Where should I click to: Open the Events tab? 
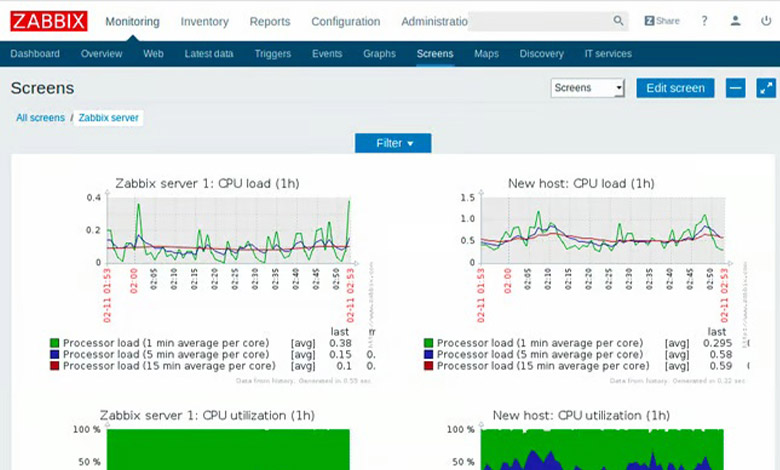327,54
